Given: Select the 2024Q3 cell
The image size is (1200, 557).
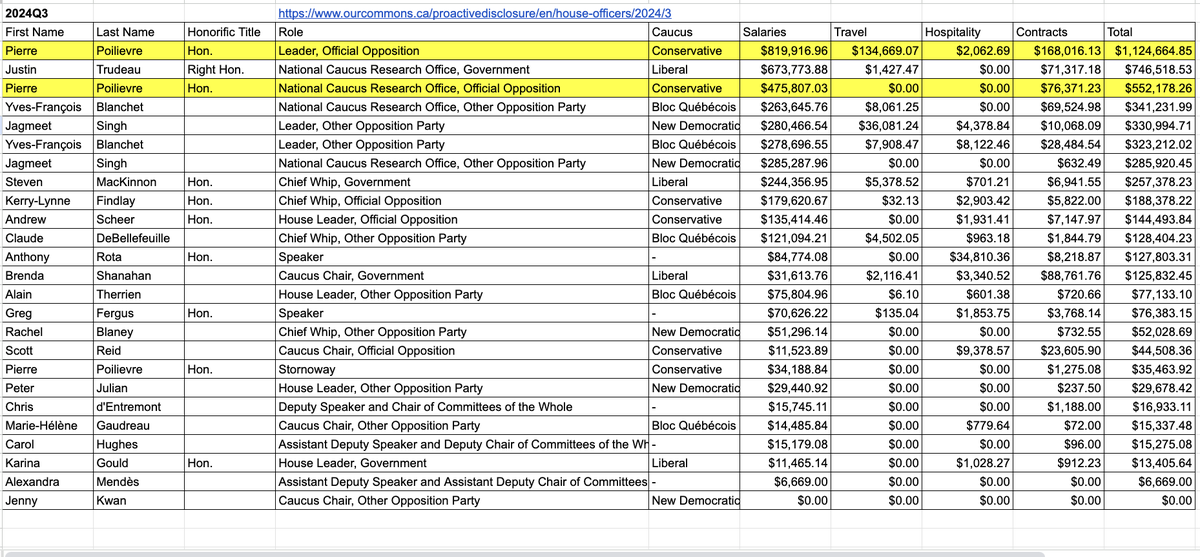Looking at the screenshot, I should [x=46, y=13].
